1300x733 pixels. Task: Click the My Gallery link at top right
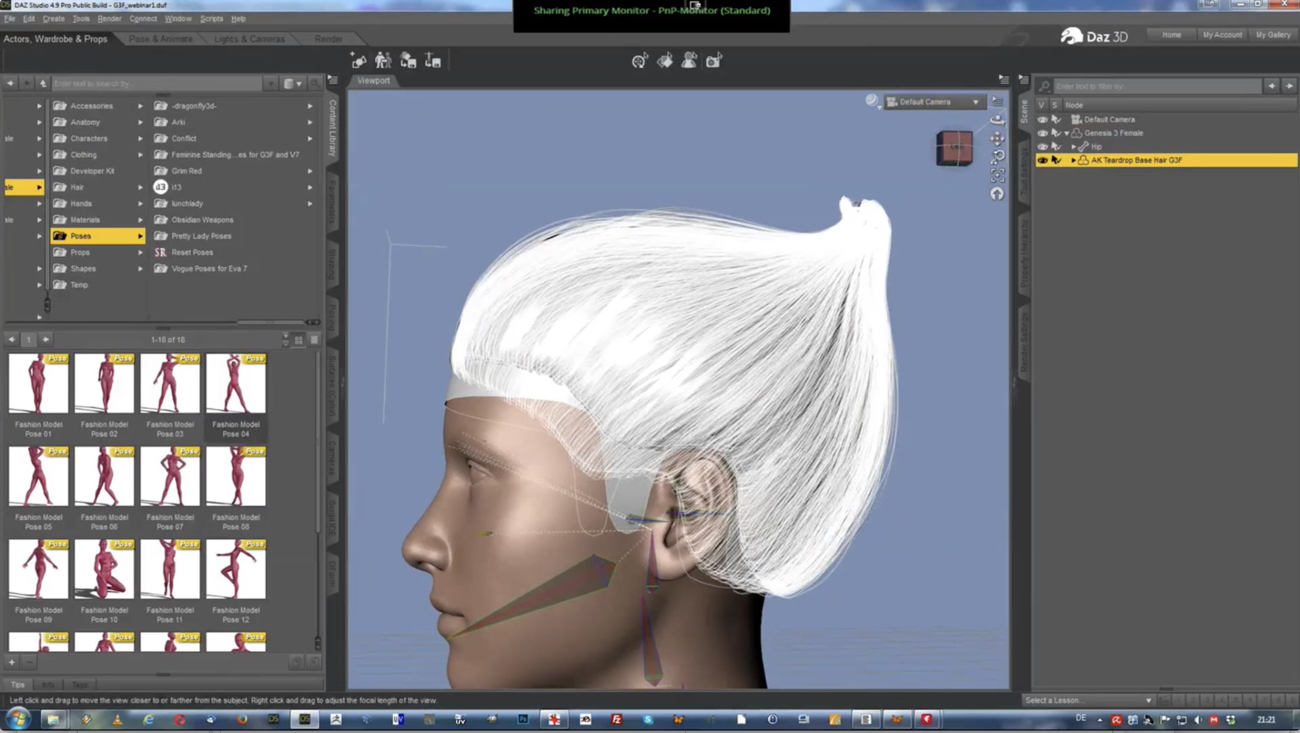[1273, 34]
